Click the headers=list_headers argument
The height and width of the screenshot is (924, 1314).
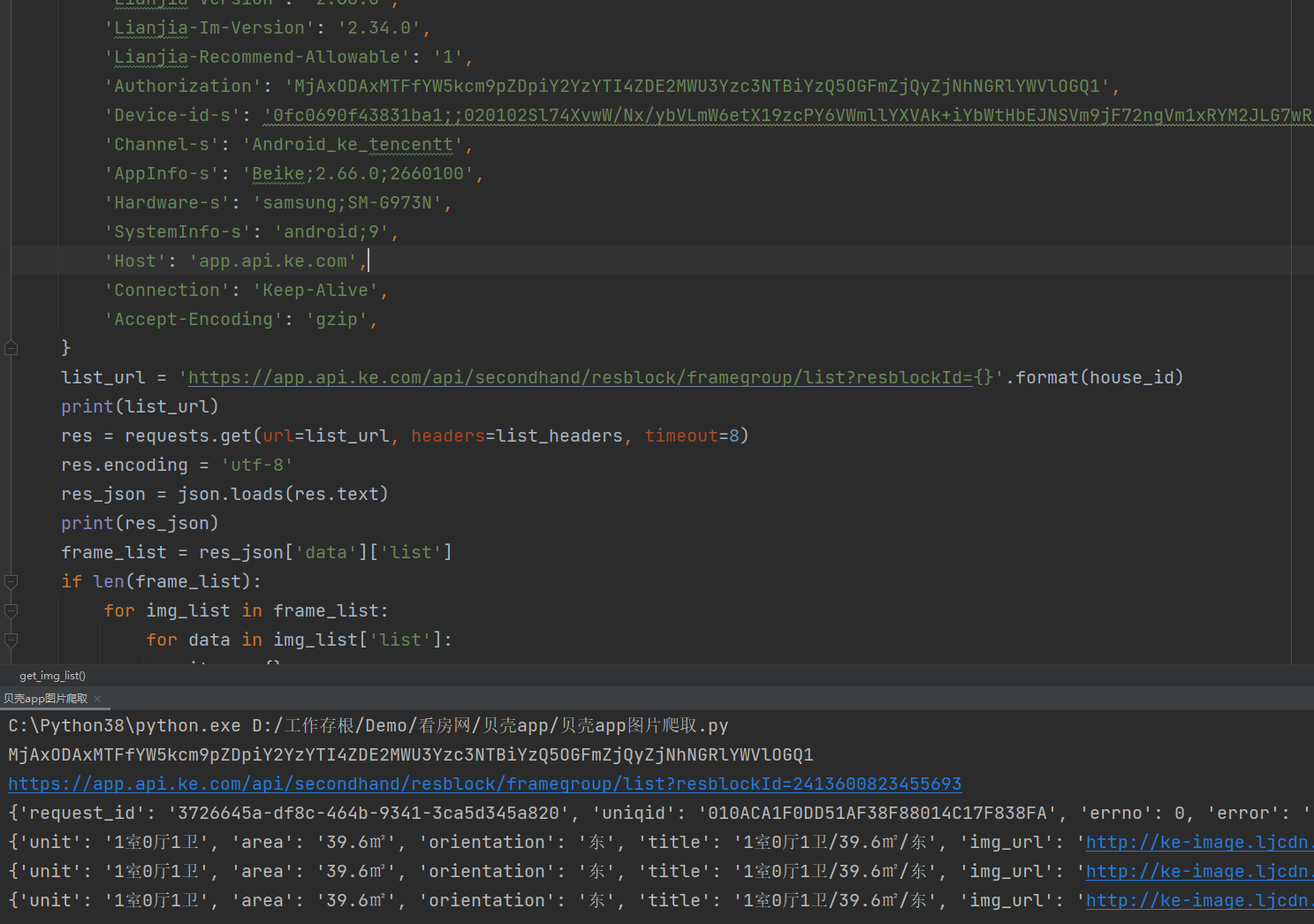point(517,435)
